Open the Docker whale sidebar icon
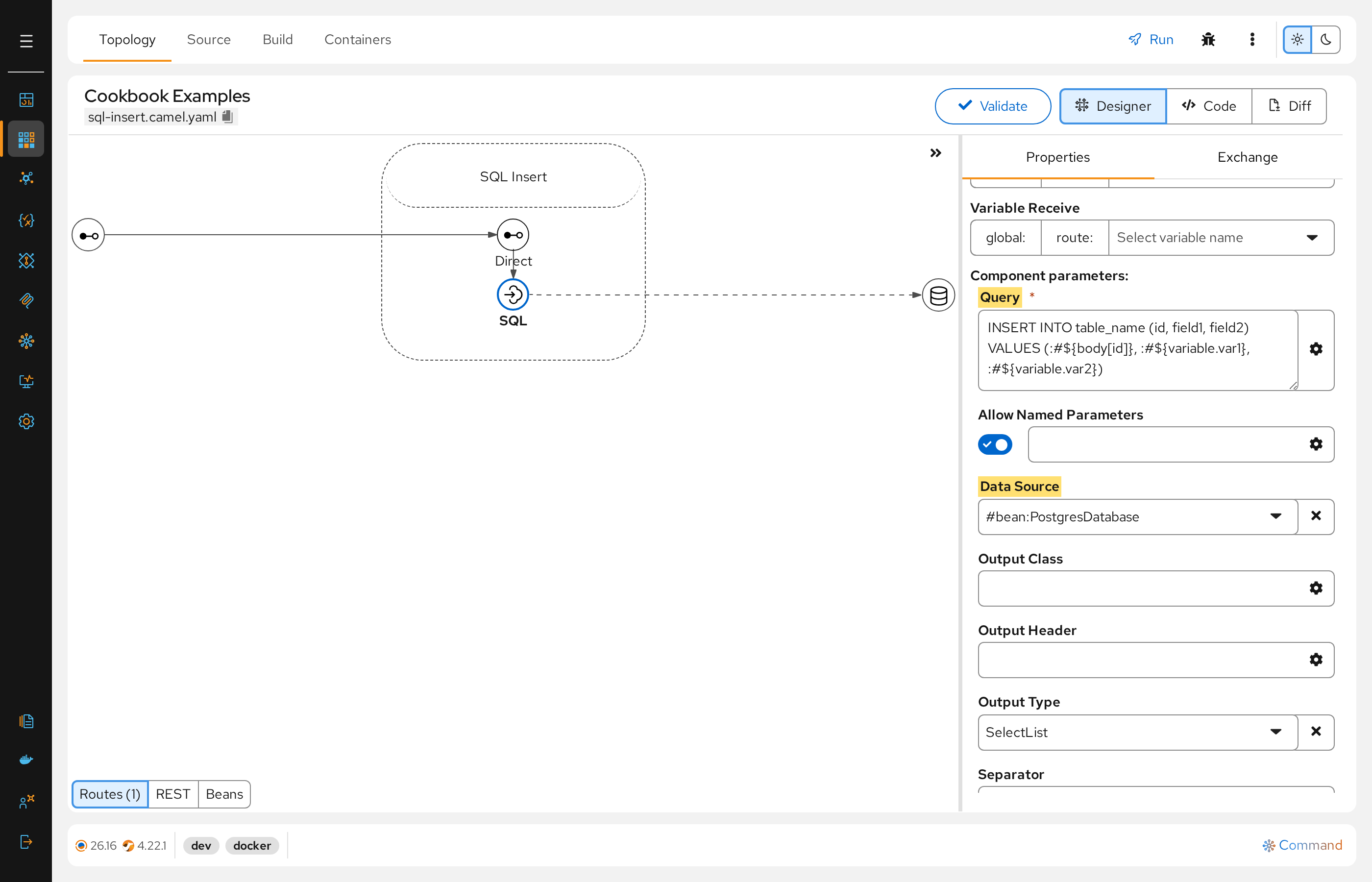The width and height of the screenshot is (1372, 882). pyautogui.click(x=26, y=760)
